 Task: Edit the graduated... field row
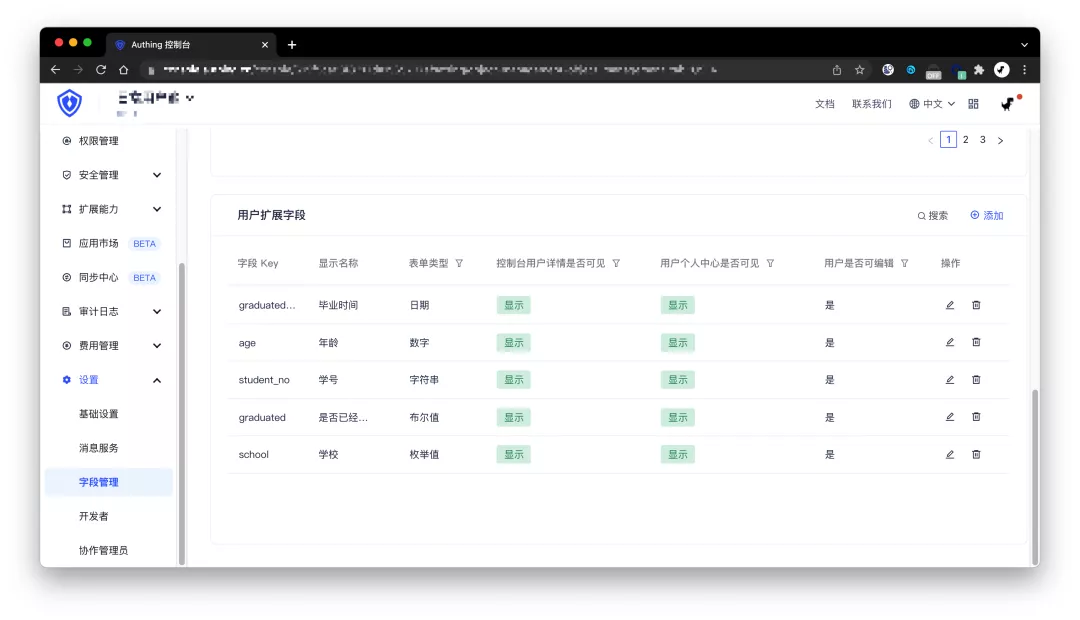[950, 305]
